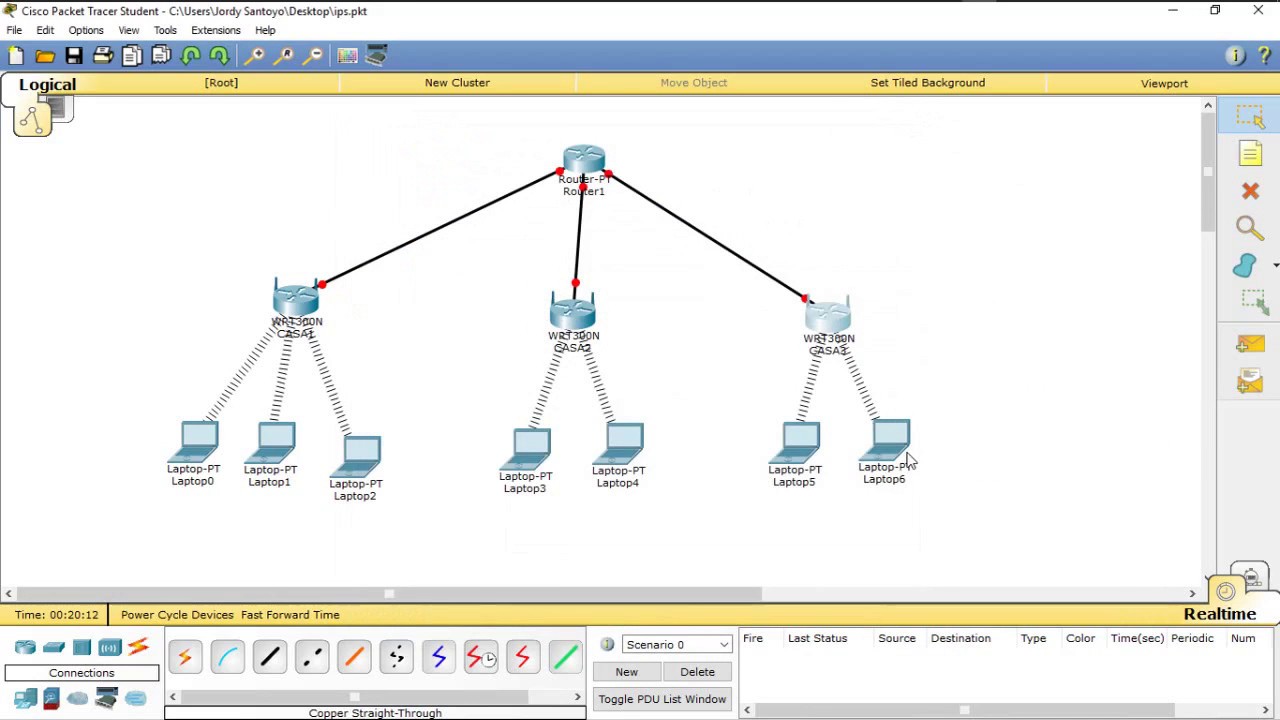Reset zoom with magnifier R icon

point(284,56)
